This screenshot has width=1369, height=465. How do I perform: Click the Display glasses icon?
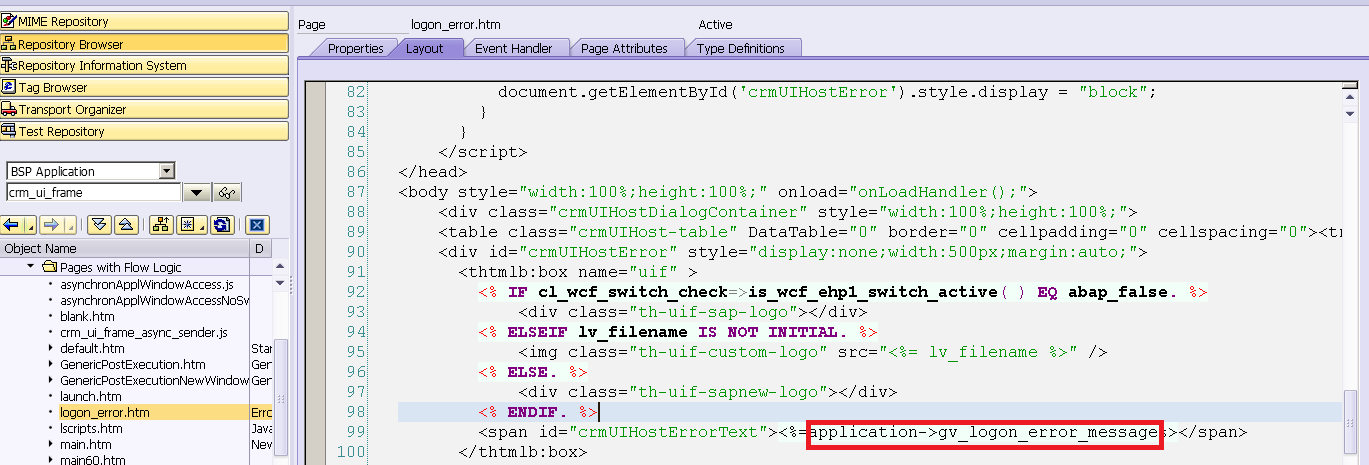pyautogui.click(x=228, y=193)
